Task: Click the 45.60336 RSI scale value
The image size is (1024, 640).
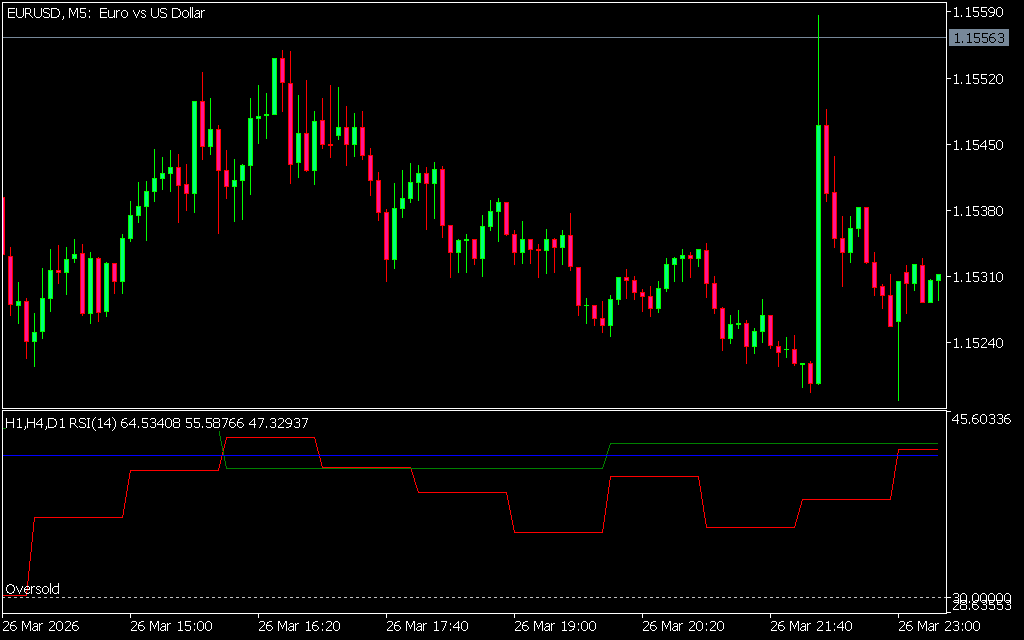Action: 981,418
